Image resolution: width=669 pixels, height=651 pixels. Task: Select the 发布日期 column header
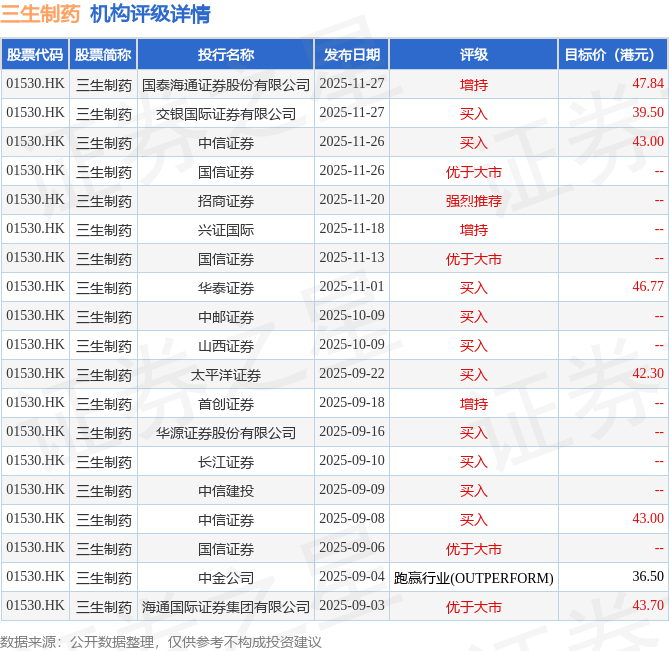point(352,55)
